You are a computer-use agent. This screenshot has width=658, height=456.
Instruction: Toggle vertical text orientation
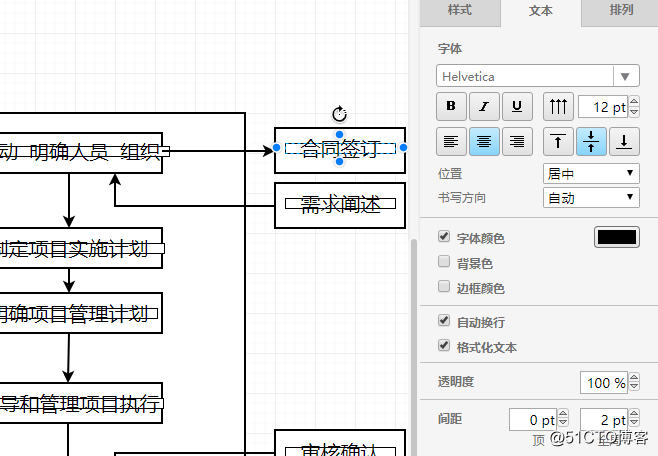[558, 107]
